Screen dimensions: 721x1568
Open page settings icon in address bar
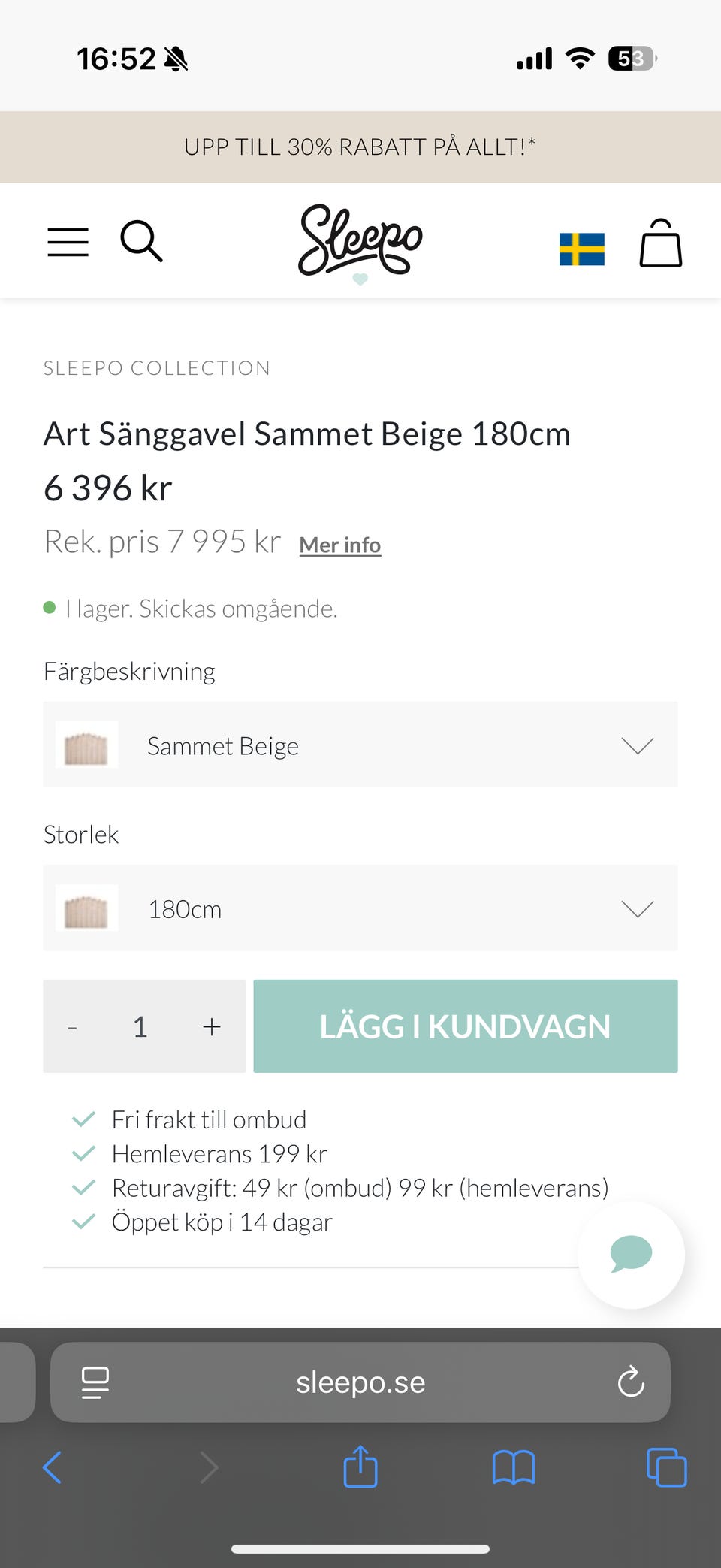pos(95,1382)
